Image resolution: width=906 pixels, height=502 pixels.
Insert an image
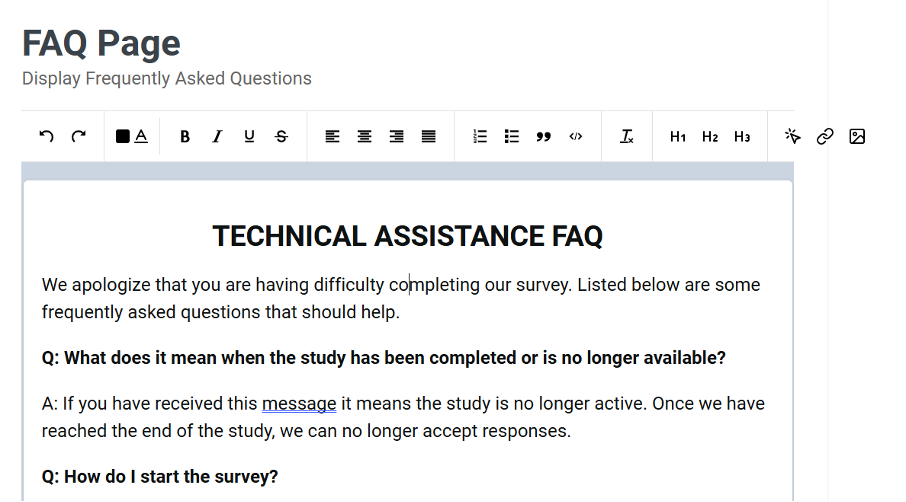[x=857, y=136]
